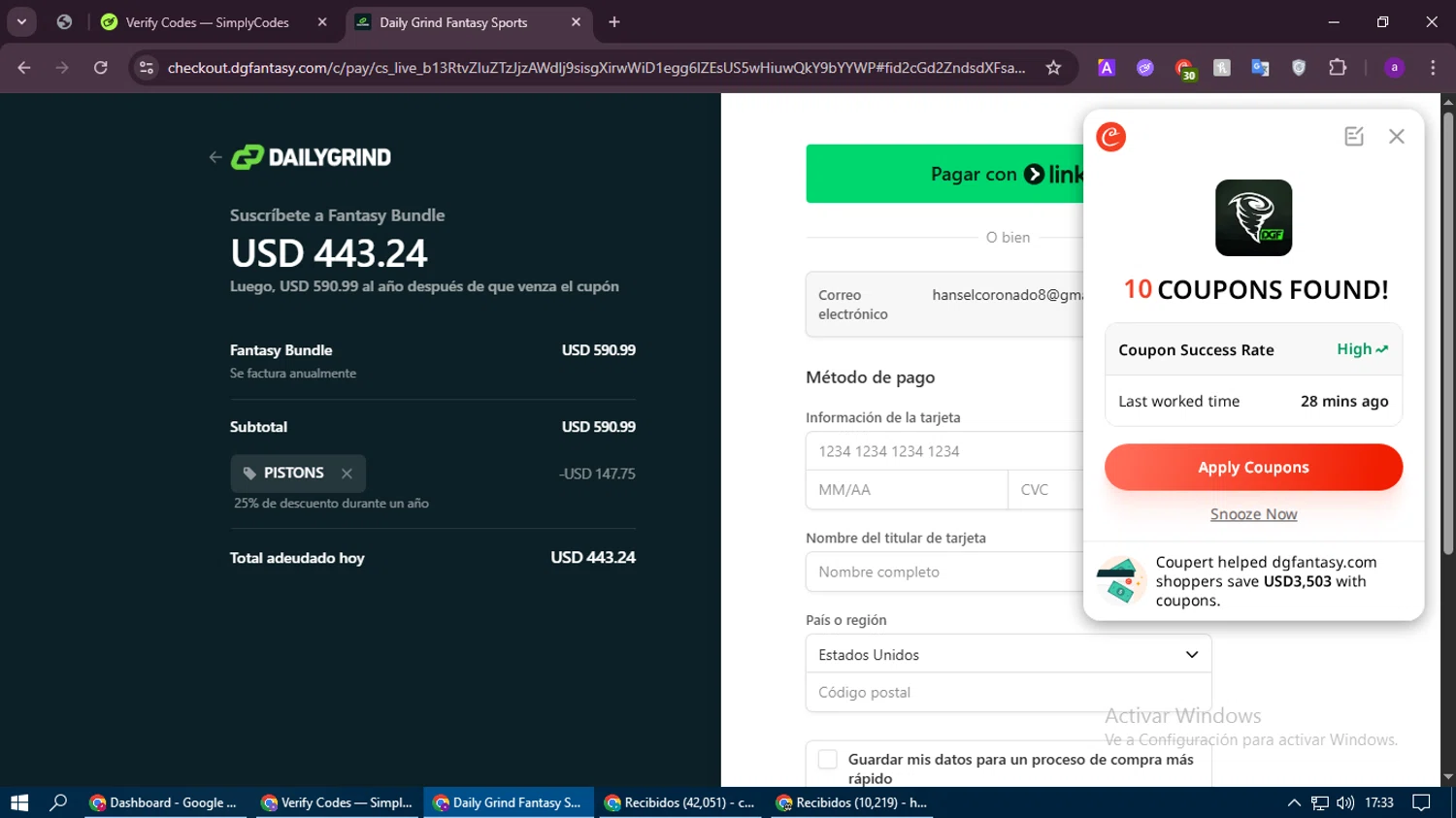The width and height of the screenshot is (1456, 818).
Task: Click the site information icon in address bar
Action: coord(147,68)
